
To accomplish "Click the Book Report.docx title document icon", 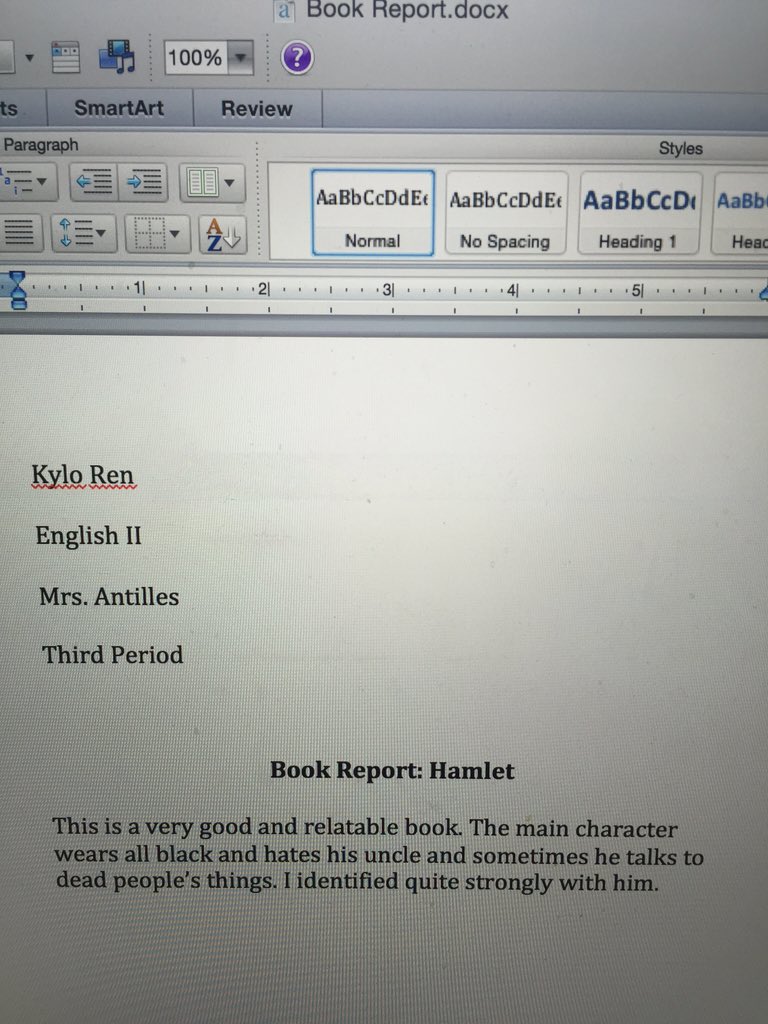I will coord(285,10).
